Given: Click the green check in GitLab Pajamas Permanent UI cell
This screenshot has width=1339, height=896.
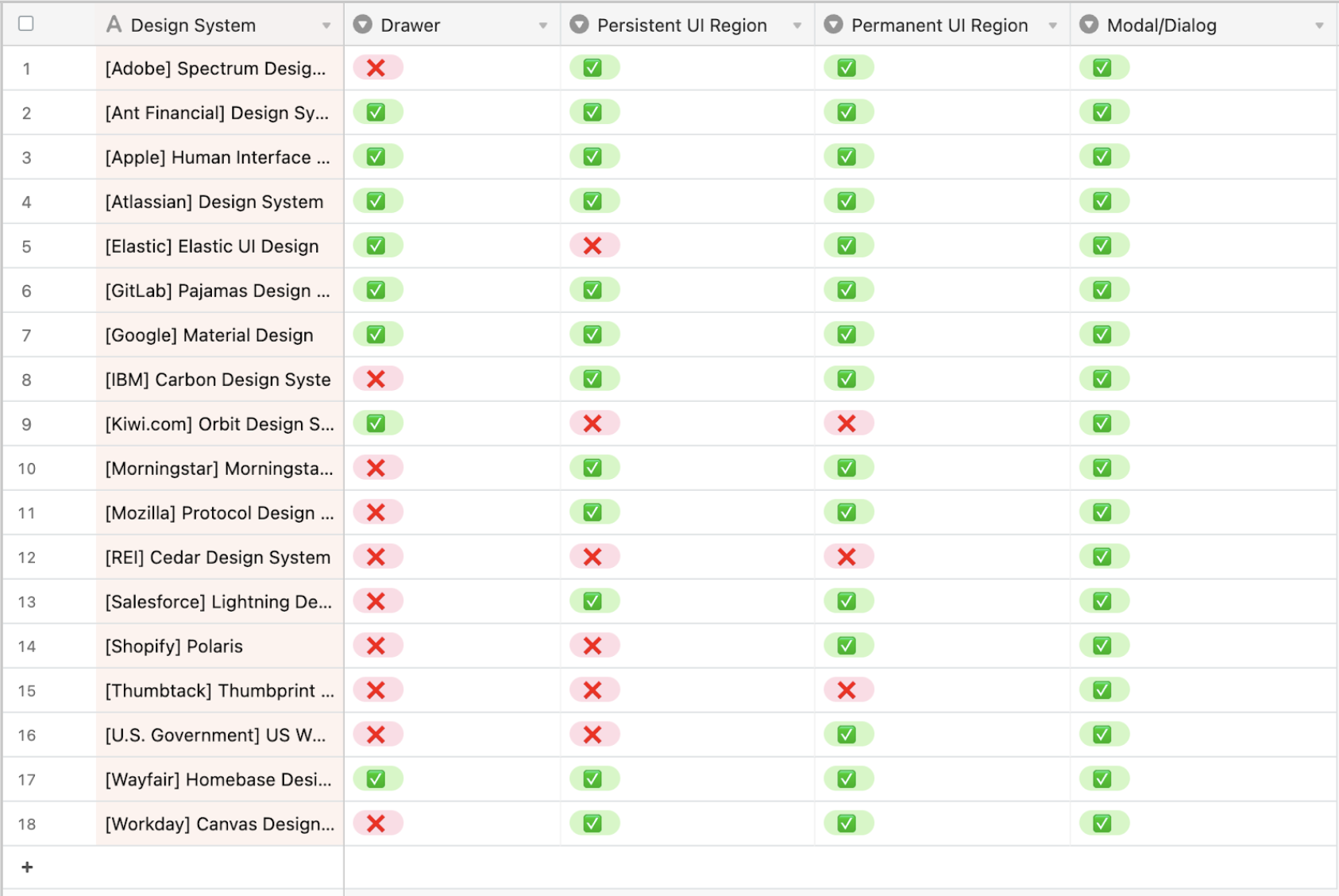Looking at the screenshot, I should point(847,290).
